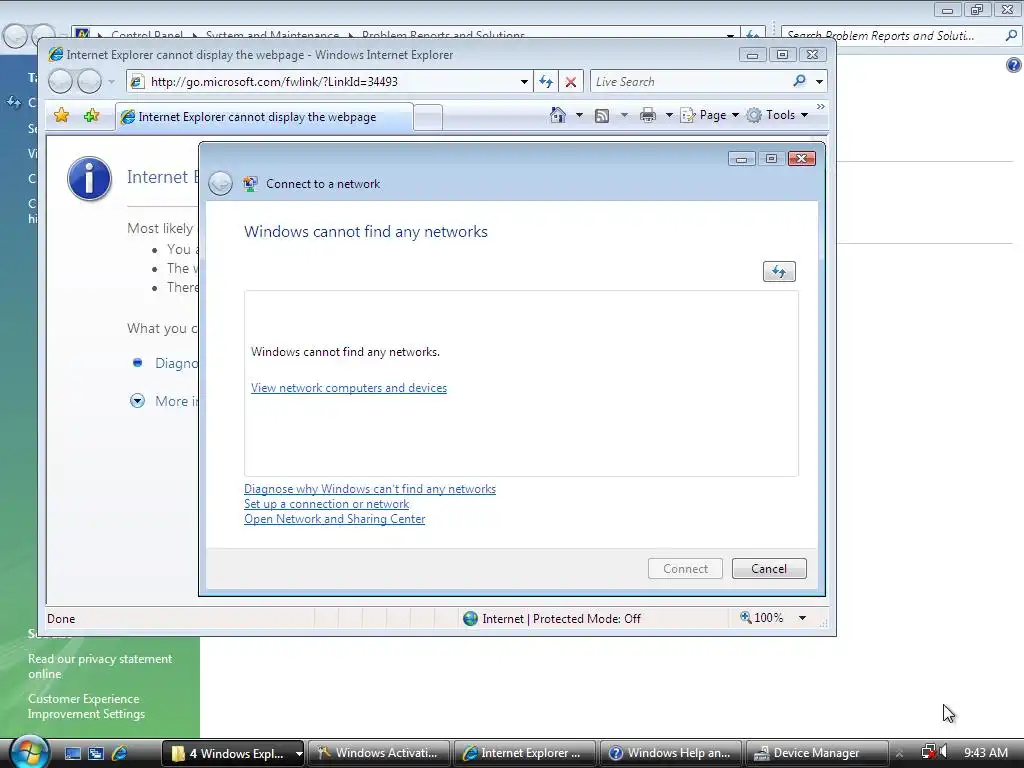Open network status tray icon

(x=928, y=752)
